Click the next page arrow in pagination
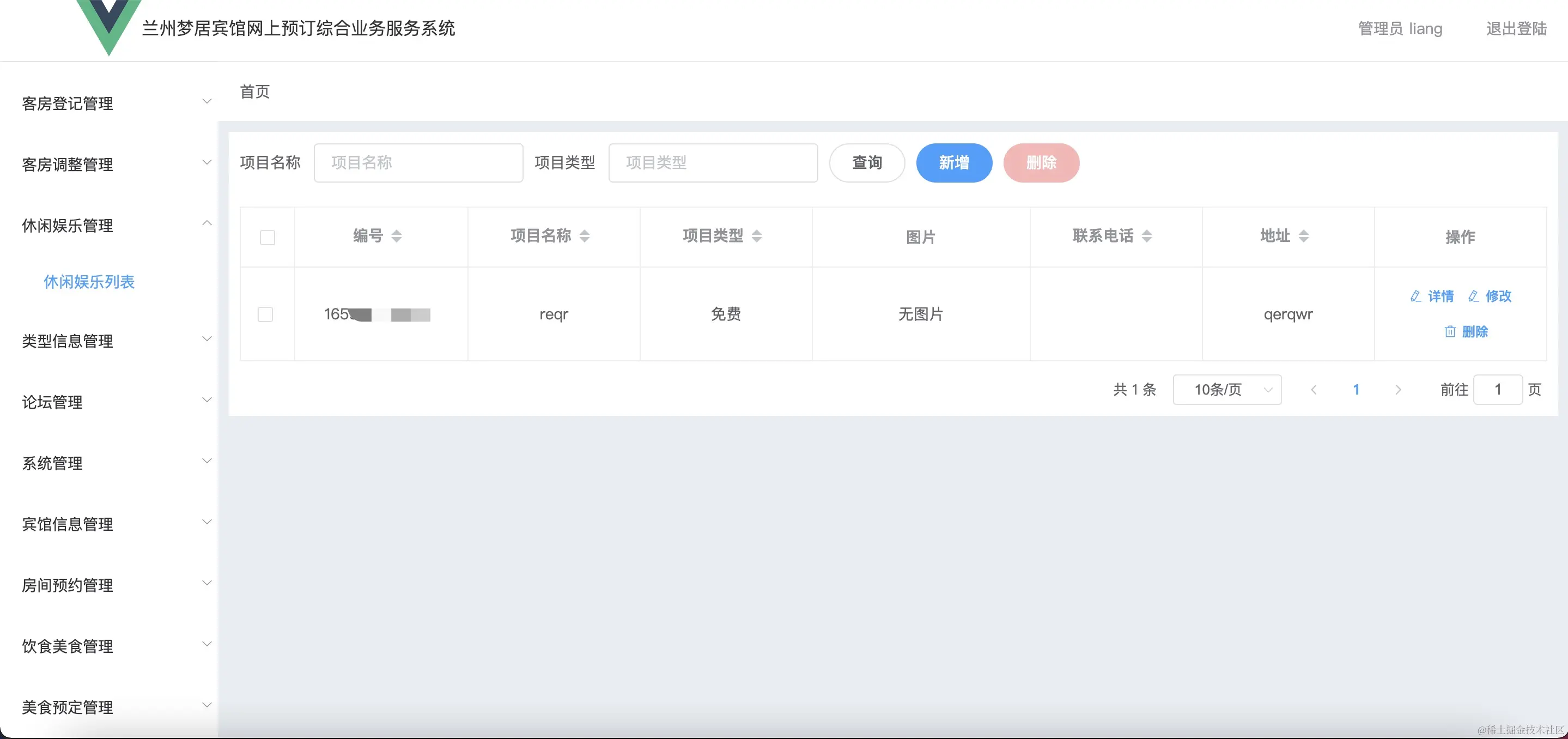The image size is (1568, 739). [x=1399, y=390]
